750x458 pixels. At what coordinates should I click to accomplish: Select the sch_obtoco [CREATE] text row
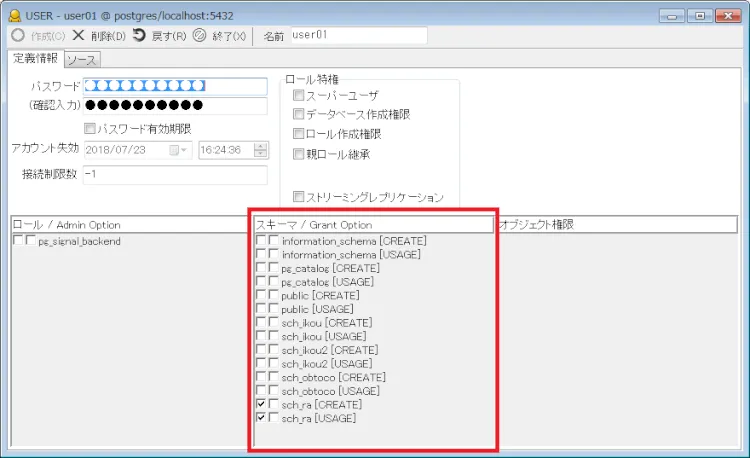click(333, 377)
